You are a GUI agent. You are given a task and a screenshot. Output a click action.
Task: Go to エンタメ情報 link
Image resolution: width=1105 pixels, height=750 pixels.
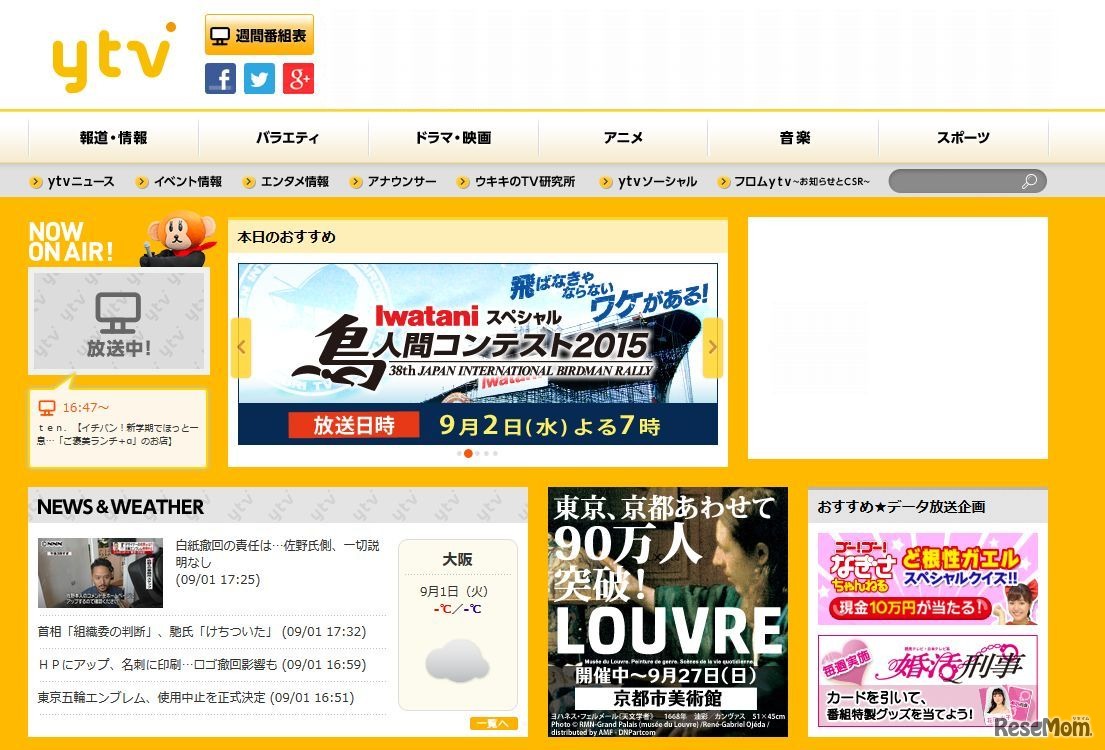(286, 182)
